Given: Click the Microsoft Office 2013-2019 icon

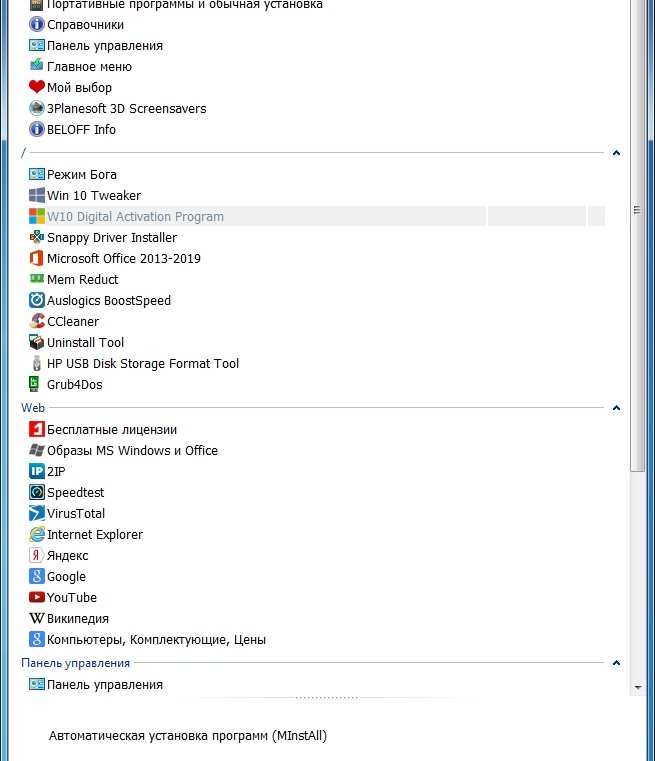Looking at the screenshot, I should click(36, 258).
